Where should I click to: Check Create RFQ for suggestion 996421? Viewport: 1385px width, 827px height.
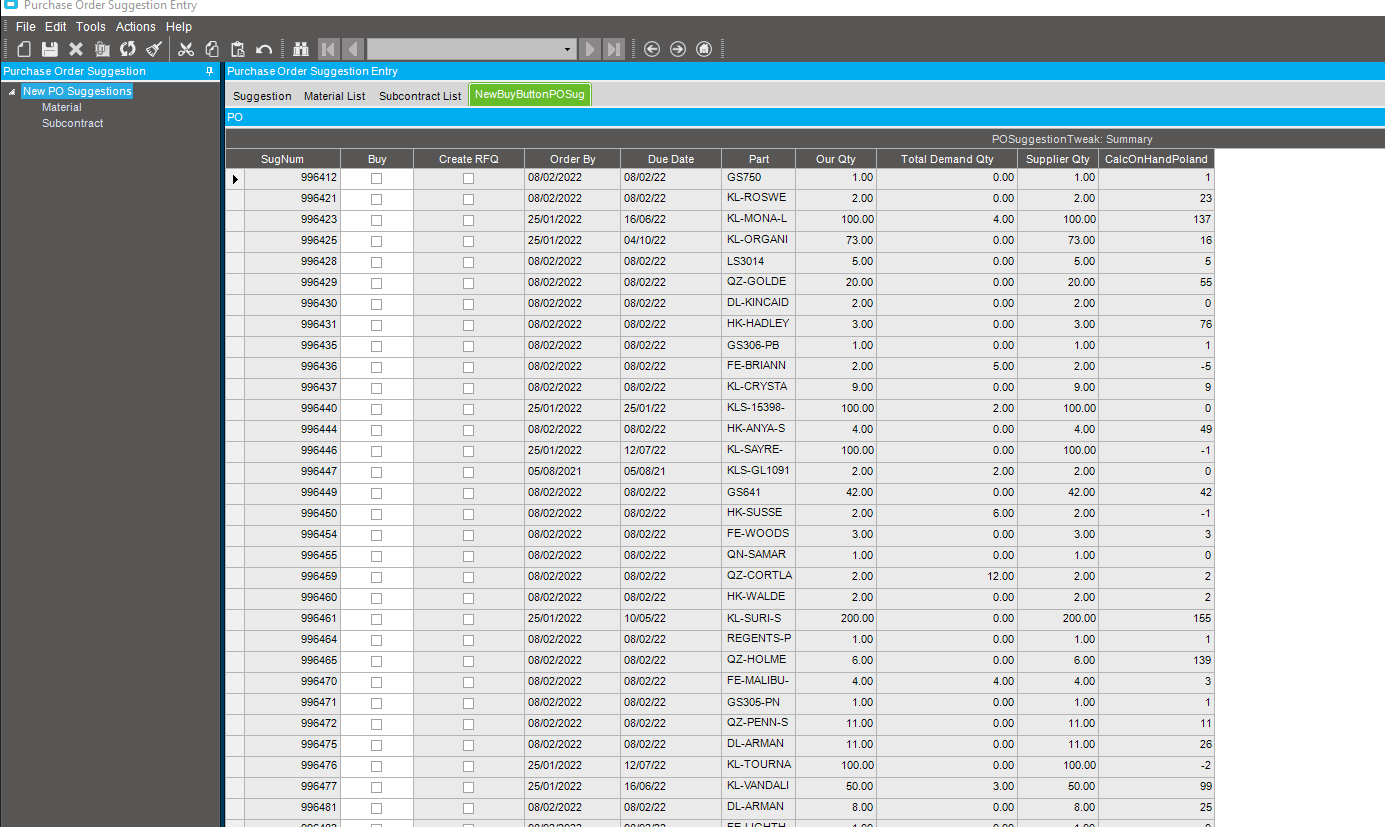468,199
